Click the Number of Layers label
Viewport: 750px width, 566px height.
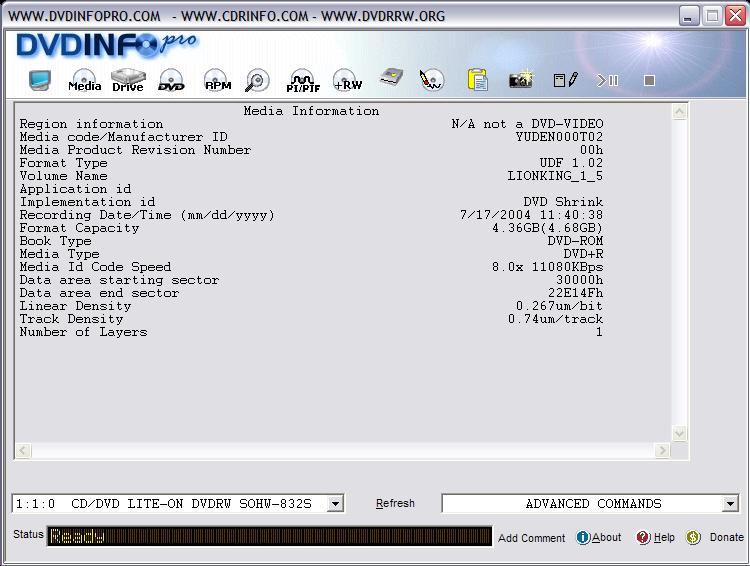83,332
